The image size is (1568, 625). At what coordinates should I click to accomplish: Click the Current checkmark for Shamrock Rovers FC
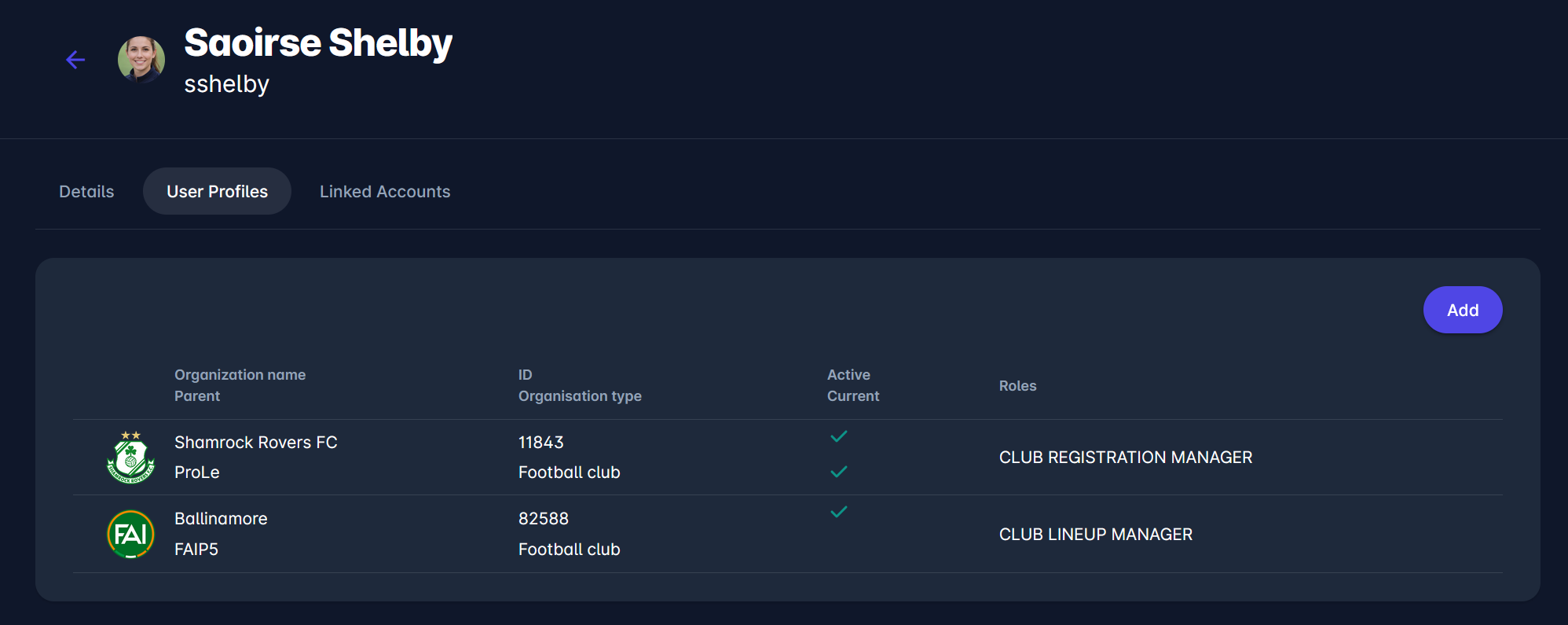pos(838,472)
